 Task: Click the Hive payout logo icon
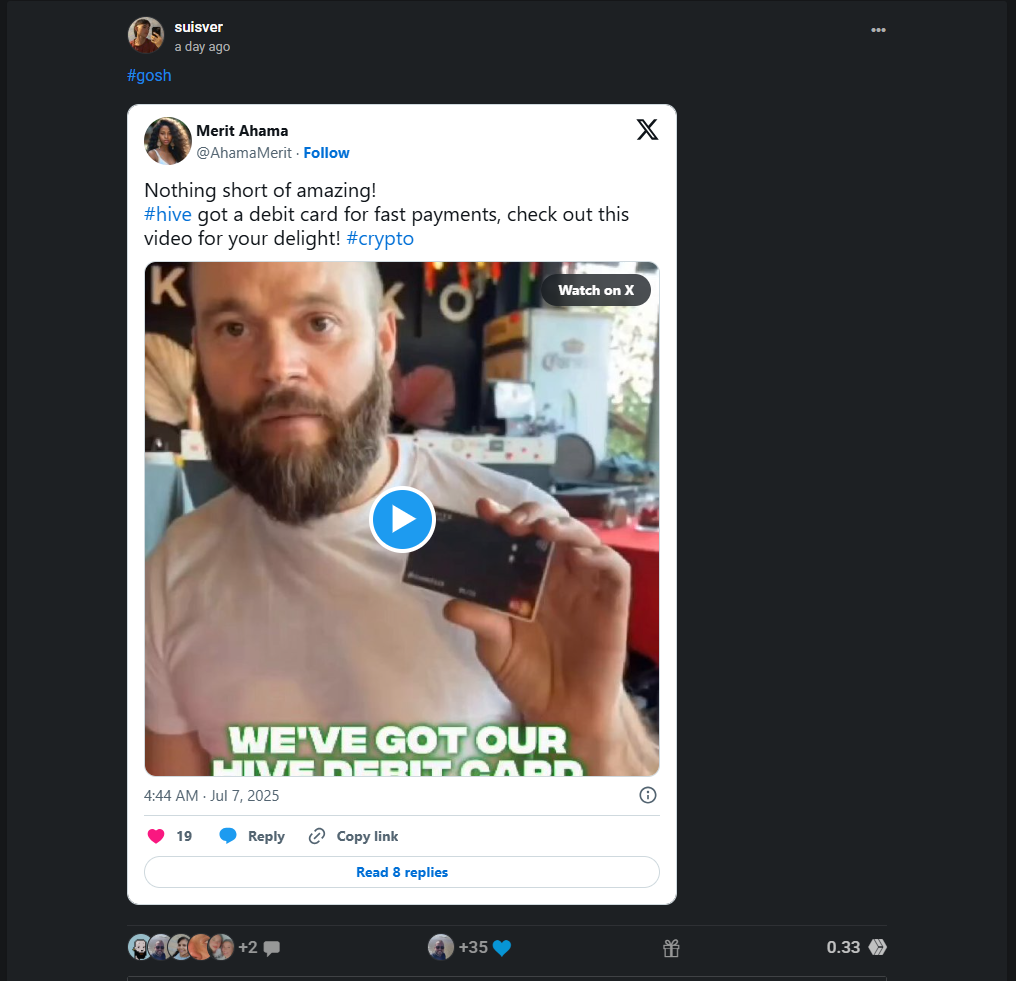pyautogui.click(x=877, y=947)
